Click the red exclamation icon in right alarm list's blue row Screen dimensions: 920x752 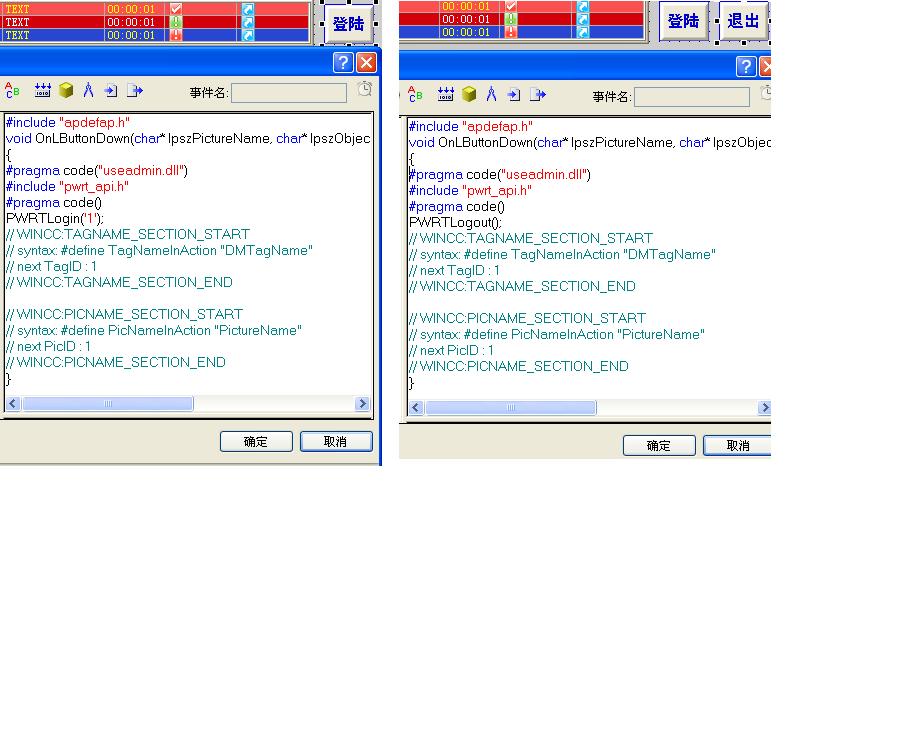511,32
